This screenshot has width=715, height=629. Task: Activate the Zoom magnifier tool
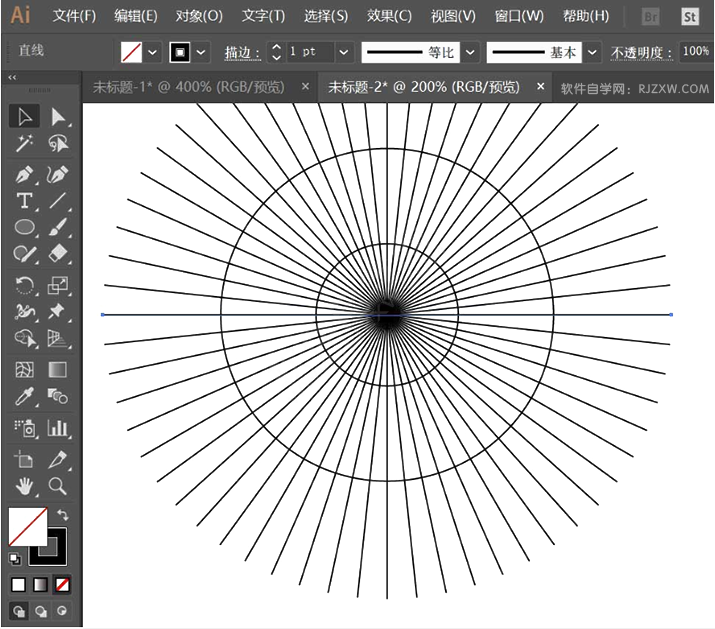(58, 486)
